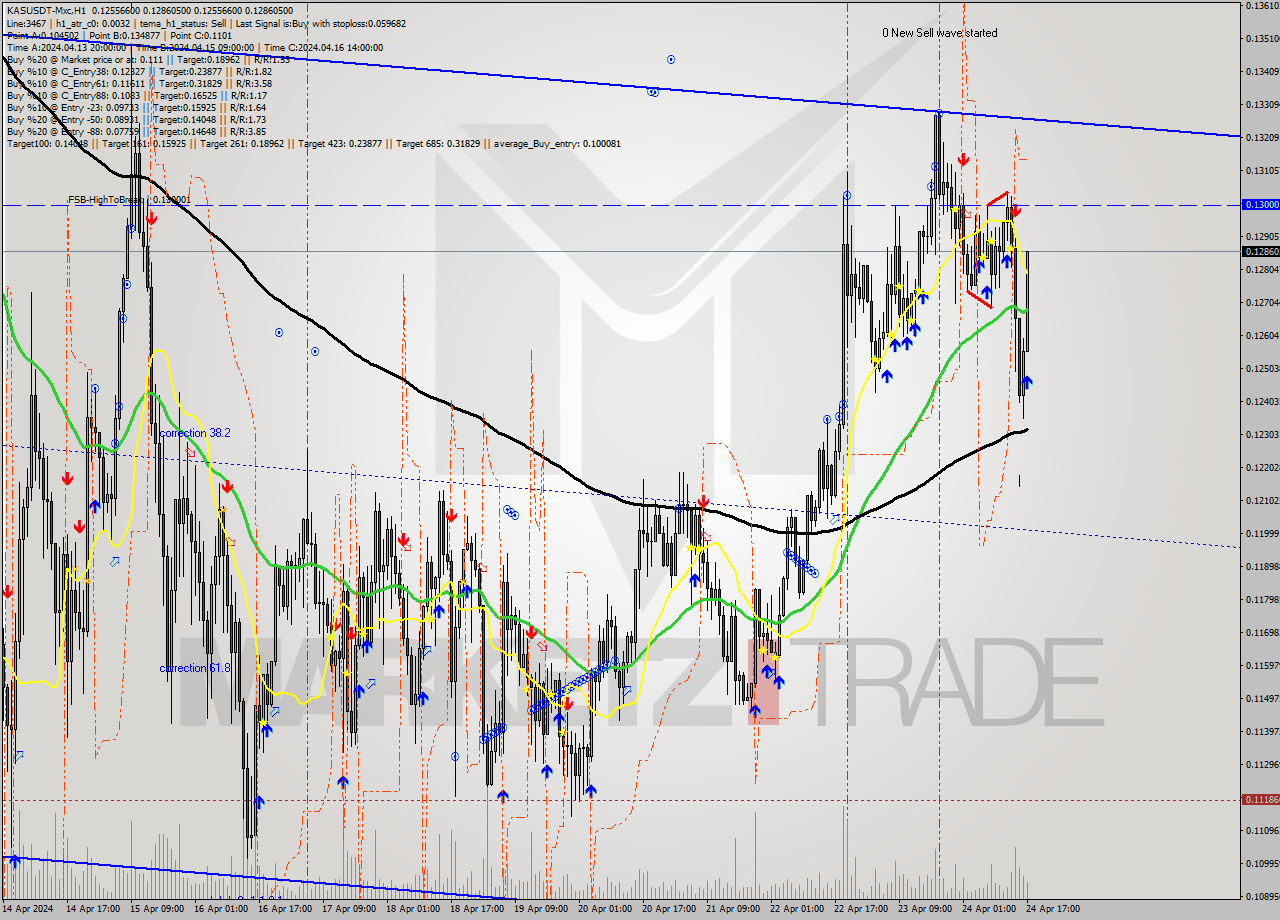Click the '23 Apr 09:00' time axis label
Screen dimensions: 1280x920
pyautogui.click(x=923, y=909)
